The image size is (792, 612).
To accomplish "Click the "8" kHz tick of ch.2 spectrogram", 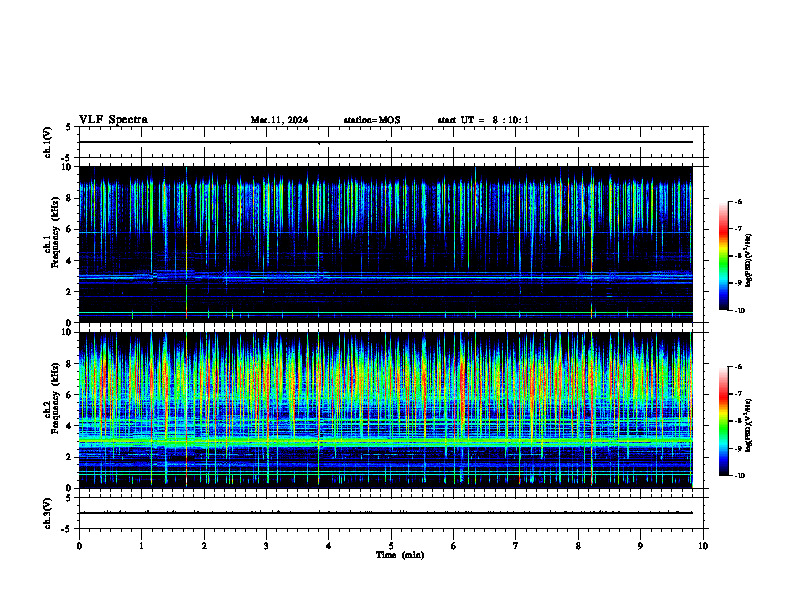I will click(71, 363).
